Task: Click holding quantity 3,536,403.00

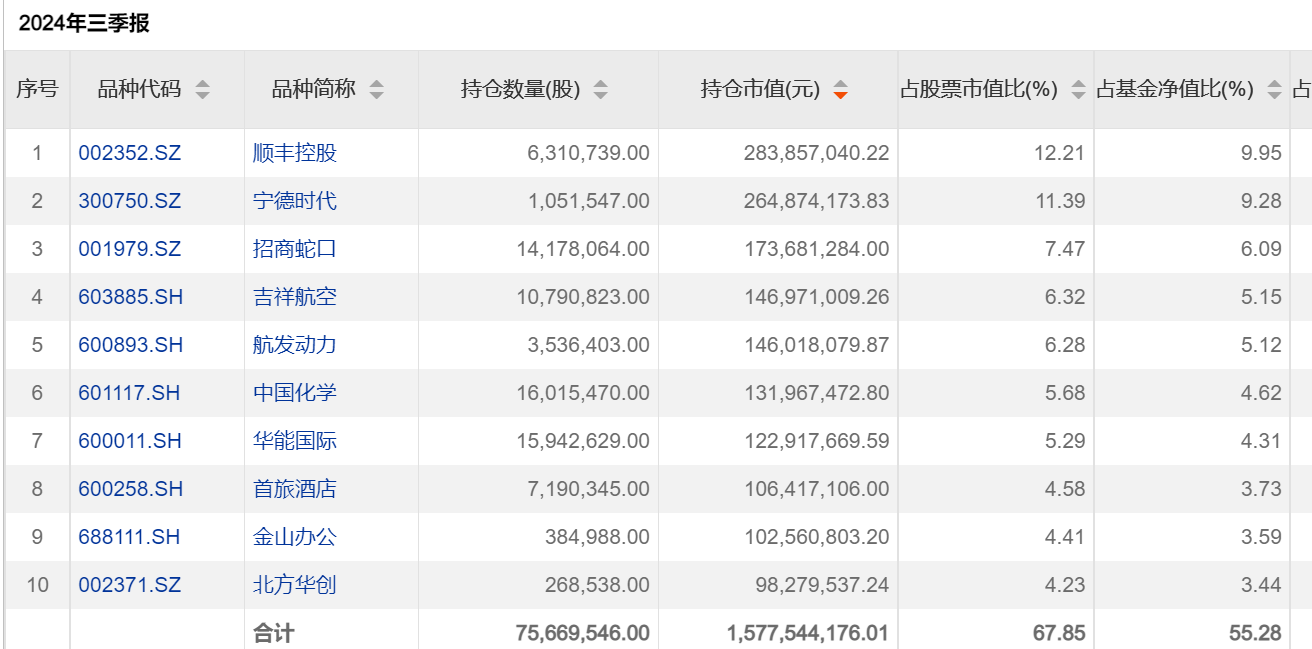Action: point(588,345)
